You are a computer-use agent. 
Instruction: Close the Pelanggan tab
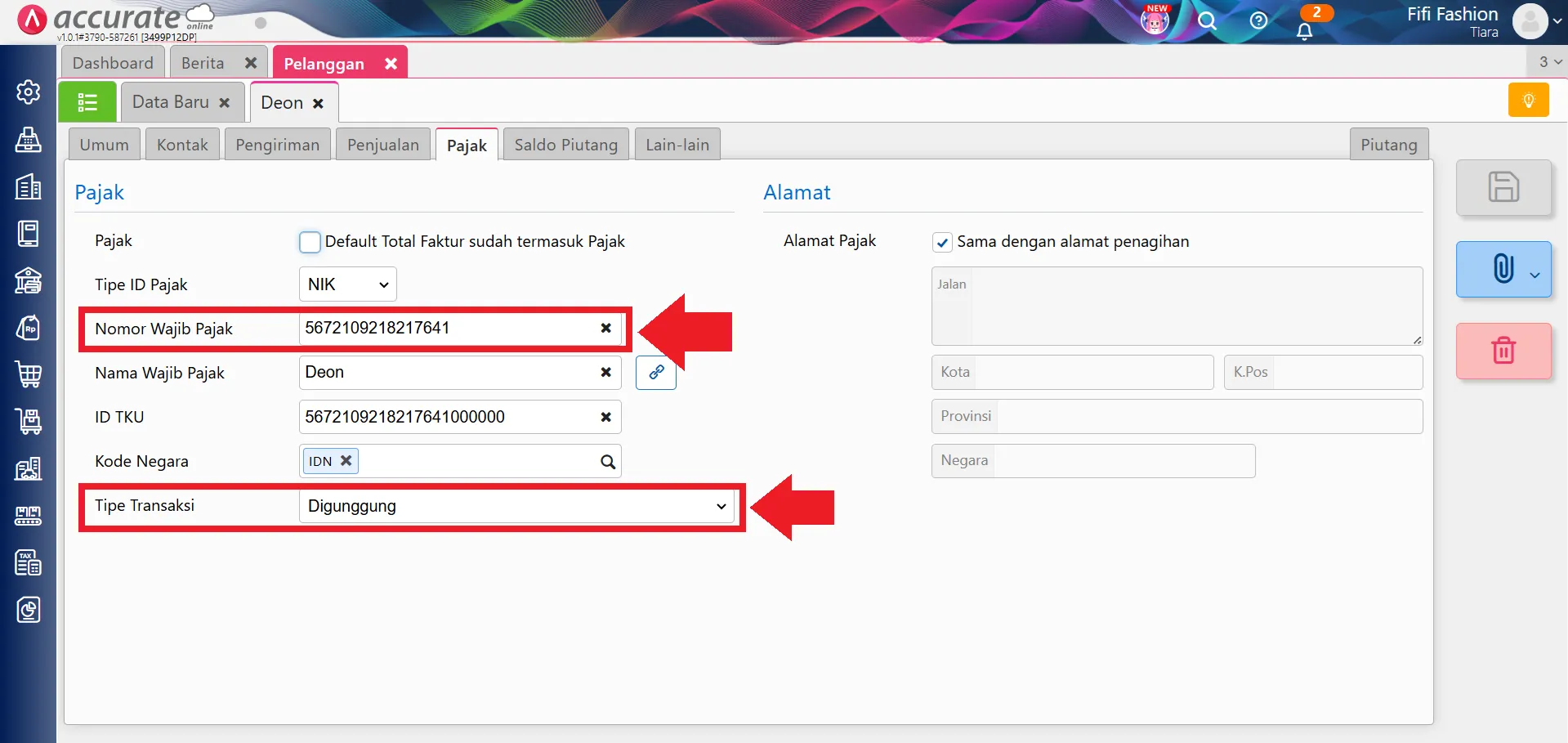click(391, 63)
